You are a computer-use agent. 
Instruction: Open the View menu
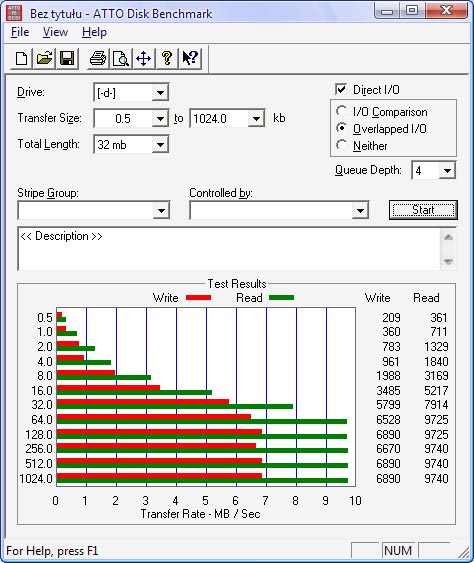point(55,32)
